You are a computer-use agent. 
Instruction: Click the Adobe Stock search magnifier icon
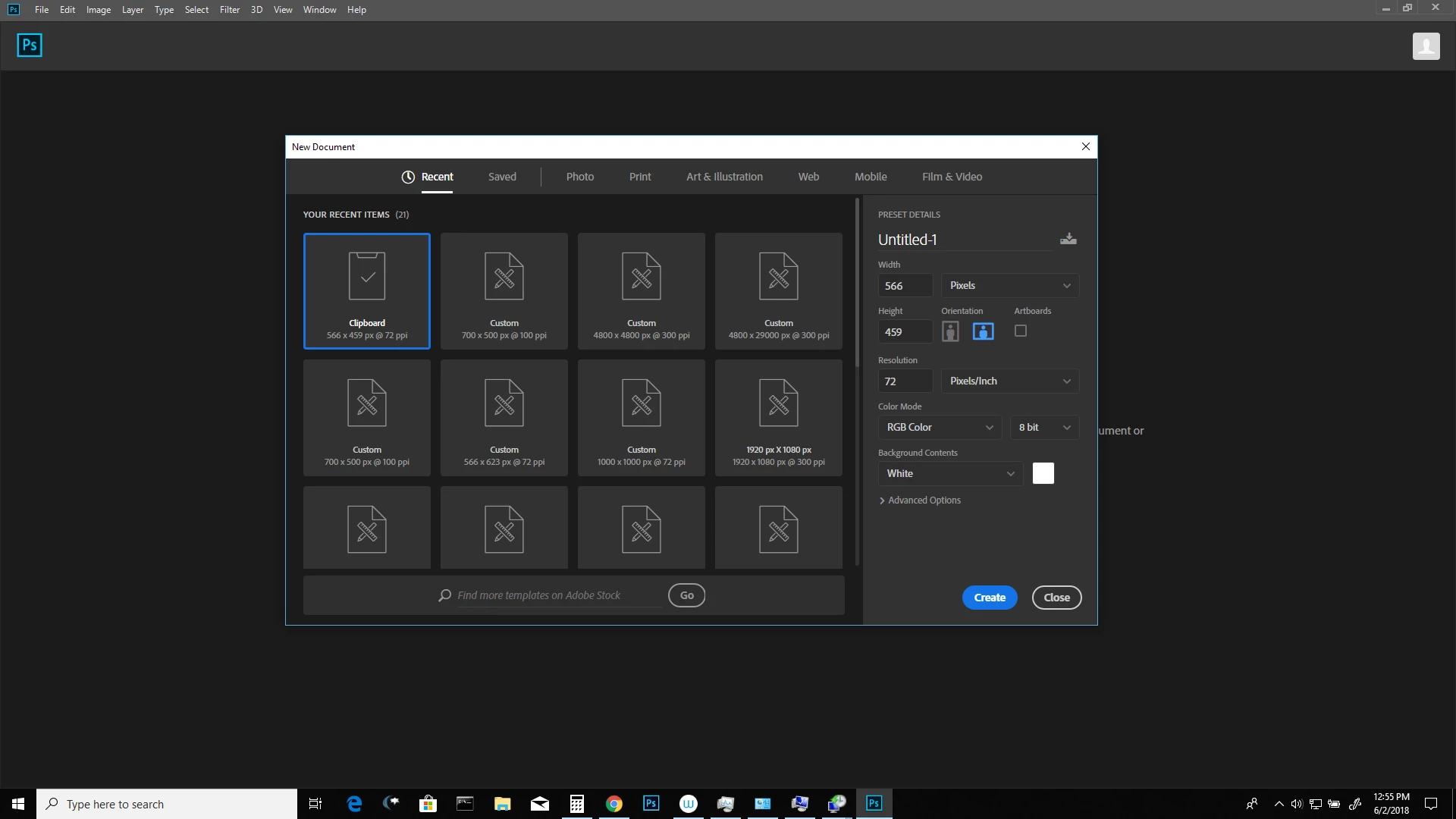pyautogui.click(x=445, y=595)
